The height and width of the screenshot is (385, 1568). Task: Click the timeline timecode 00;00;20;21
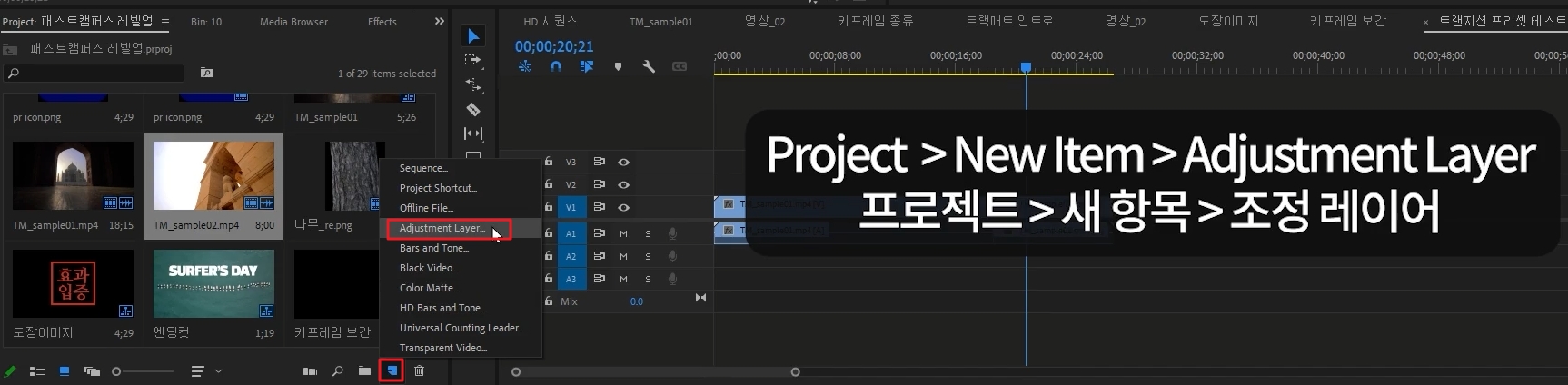[x=554, y=46]
